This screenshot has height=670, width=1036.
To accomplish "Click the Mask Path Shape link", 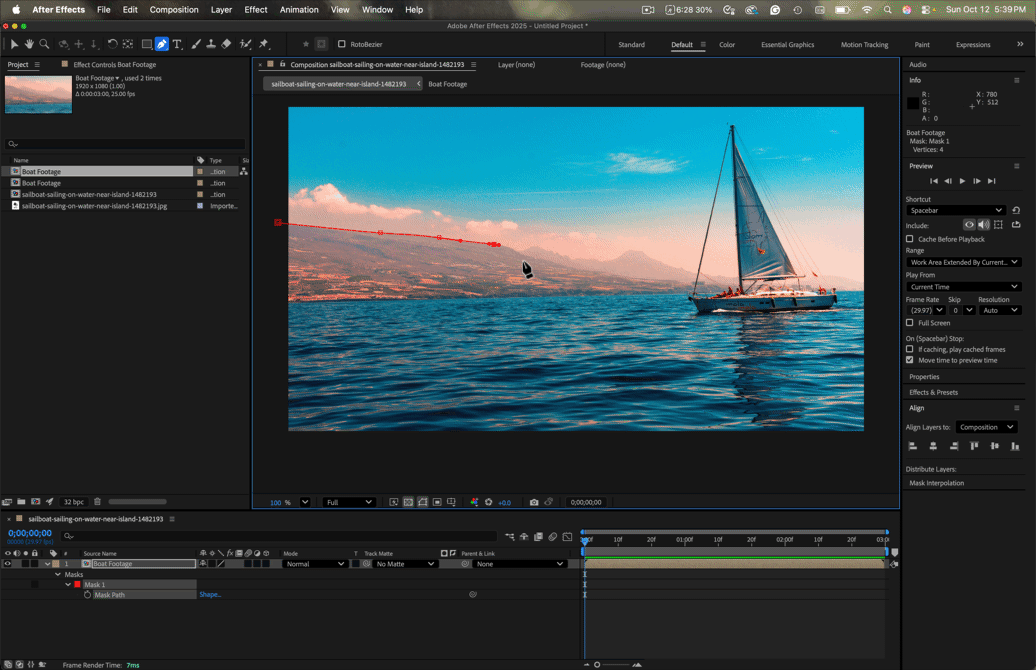I will 210,595.
